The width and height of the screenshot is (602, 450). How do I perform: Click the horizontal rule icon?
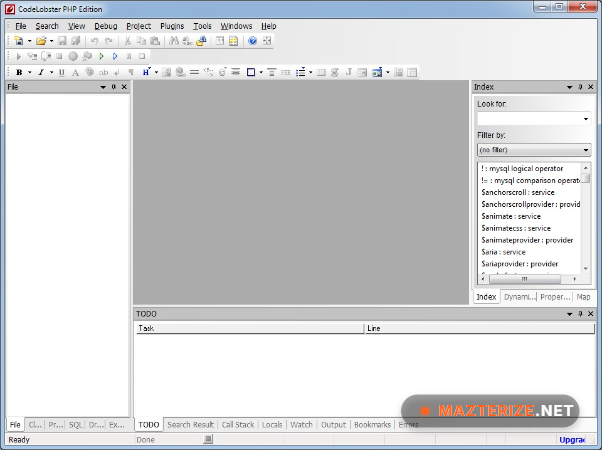point(194,72)
